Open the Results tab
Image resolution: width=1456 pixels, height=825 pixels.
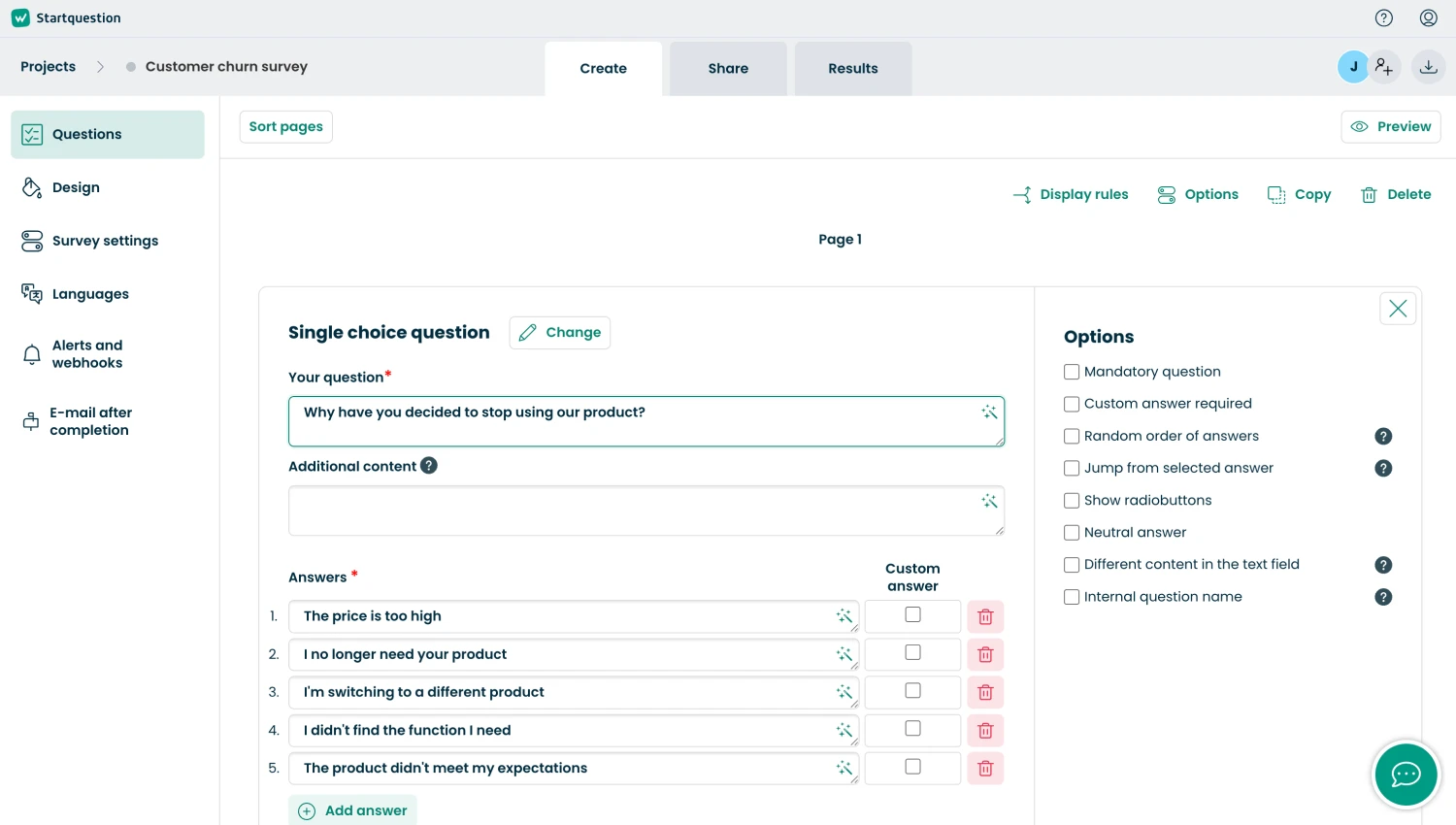(853, 69)
